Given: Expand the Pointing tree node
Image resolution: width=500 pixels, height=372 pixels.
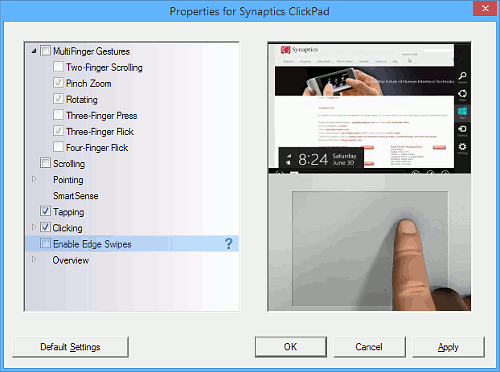Looking at the screenshot, I should click(34, 179).
